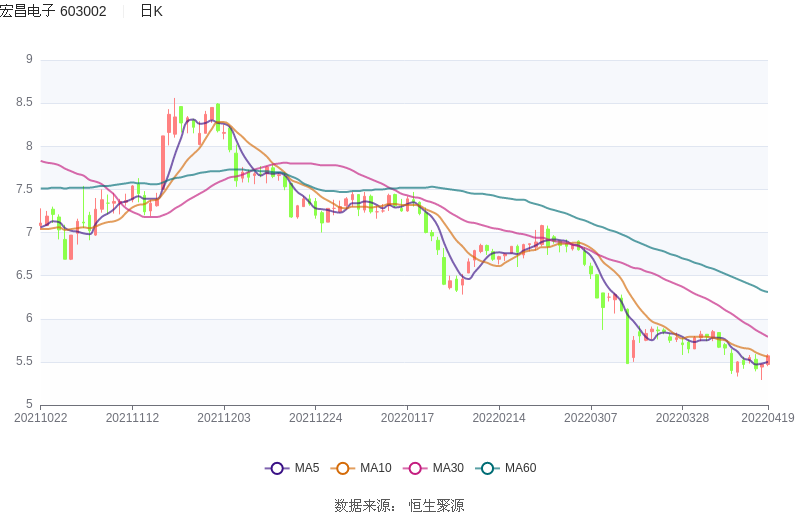Click the 9 value on the y-axis
Viewport: 800px width, 517px height.
pyautogui.click(x=29, y=59)
